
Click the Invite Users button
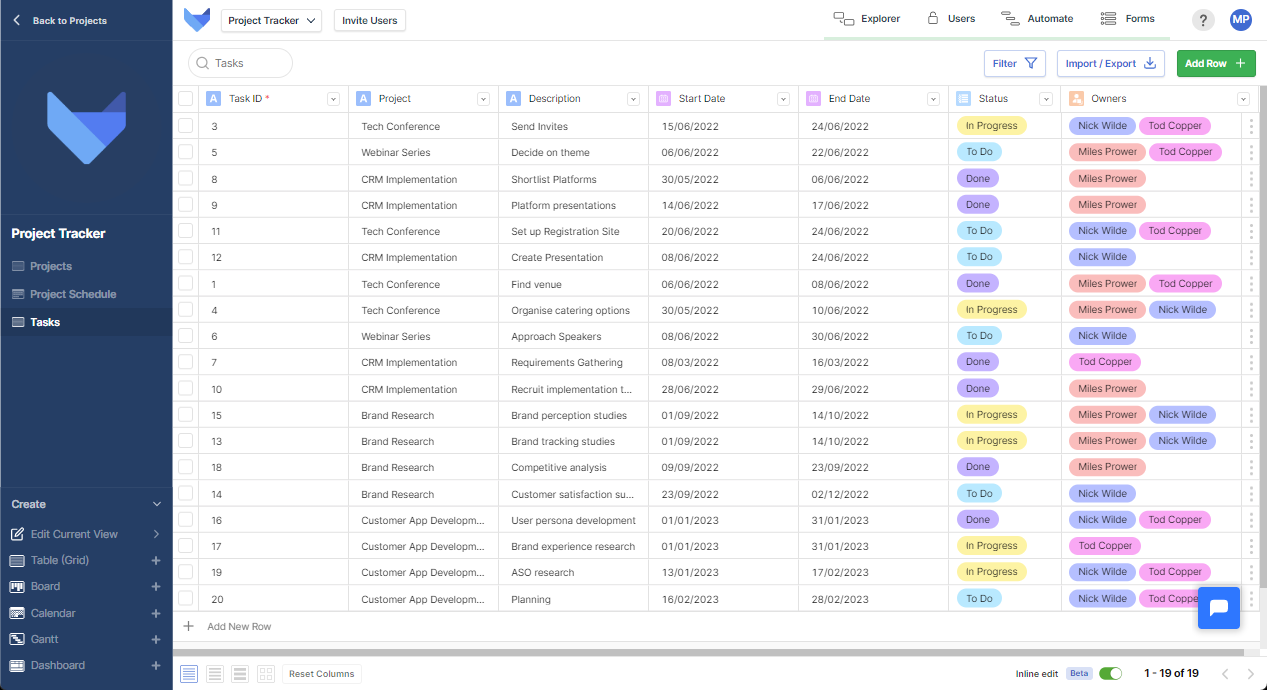(369, 20)
